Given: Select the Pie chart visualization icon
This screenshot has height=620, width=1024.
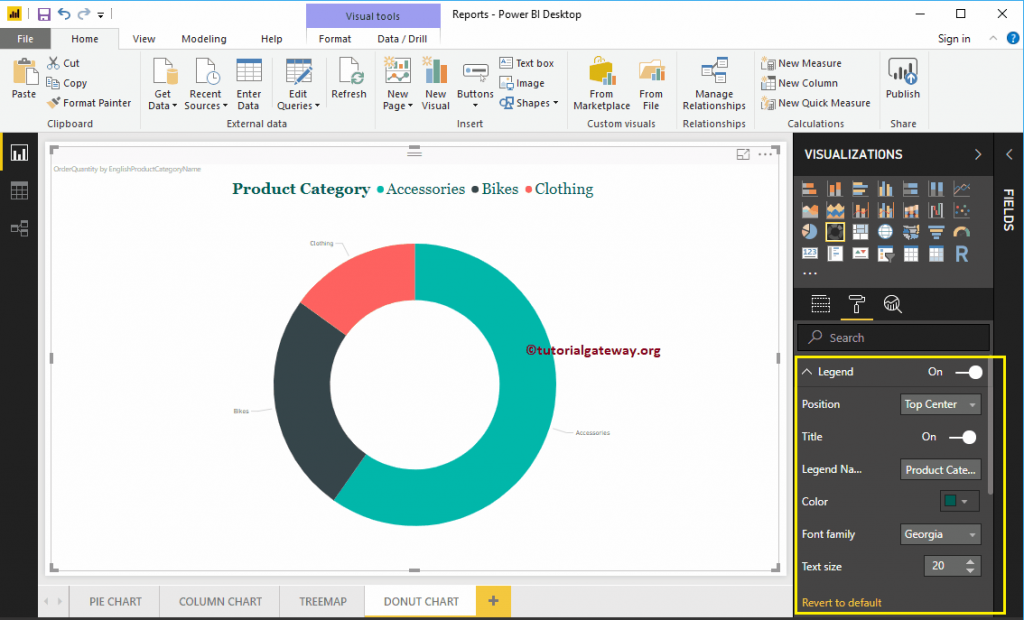Looking at the screenshot, I should click(x=809, y=232).
